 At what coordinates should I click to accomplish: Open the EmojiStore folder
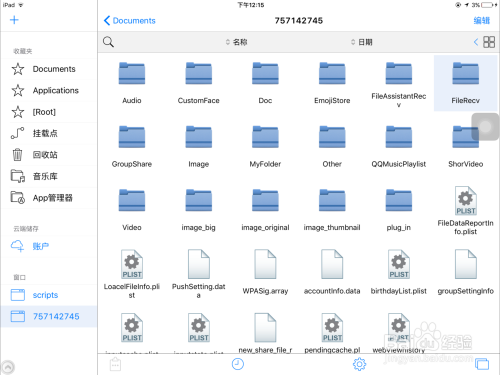(x=332, y=83)
